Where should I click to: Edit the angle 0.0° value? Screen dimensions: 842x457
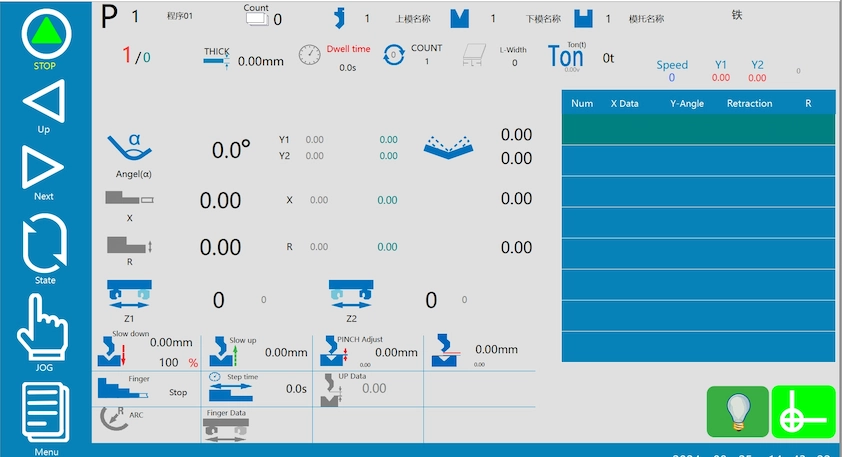(231, 150)
